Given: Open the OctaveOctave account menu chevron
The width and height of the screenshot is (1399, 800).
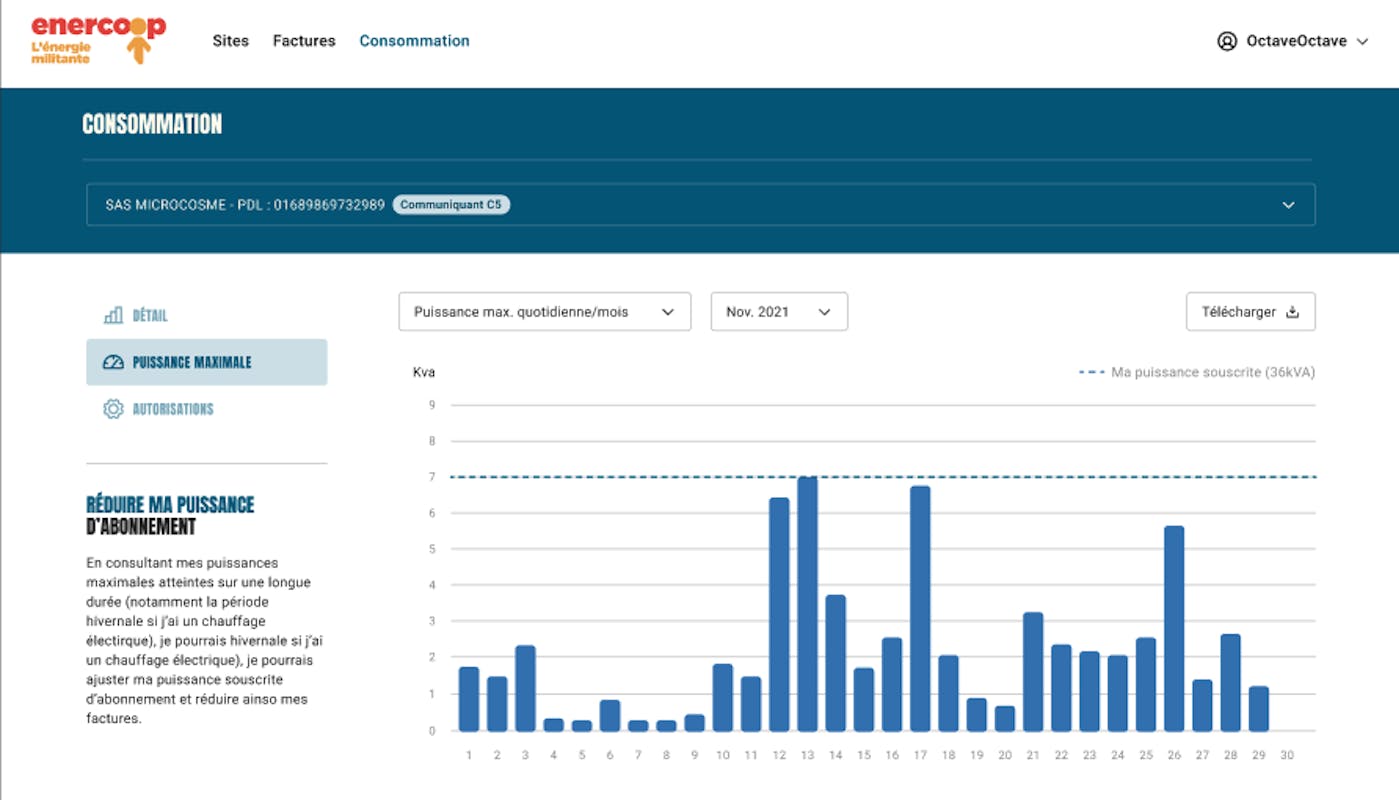Looking at the screenshot, I should coord(1362,42).
